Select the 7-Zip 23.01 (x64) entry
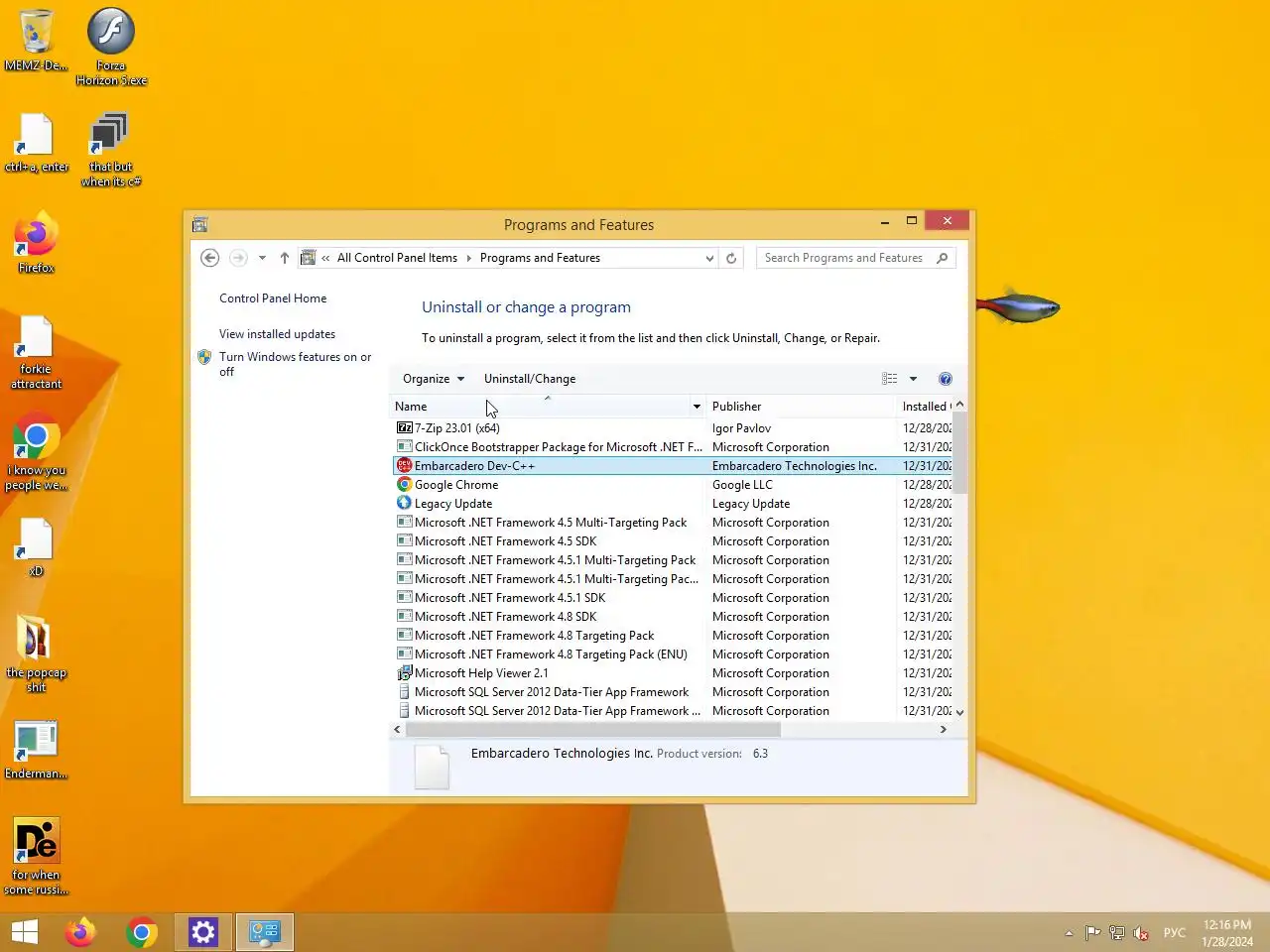 (672, 428)
